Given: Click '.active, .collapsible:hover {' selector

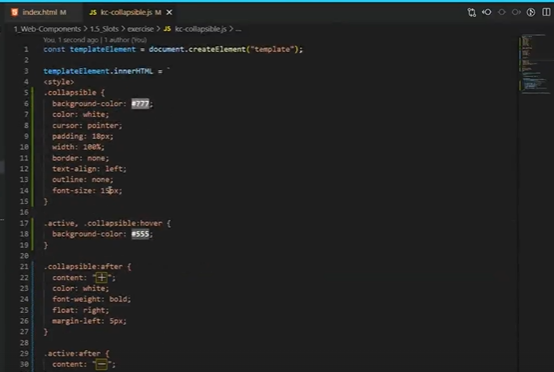Looking at the screenshot, I should pyautogui.click(x=107, y=223).
